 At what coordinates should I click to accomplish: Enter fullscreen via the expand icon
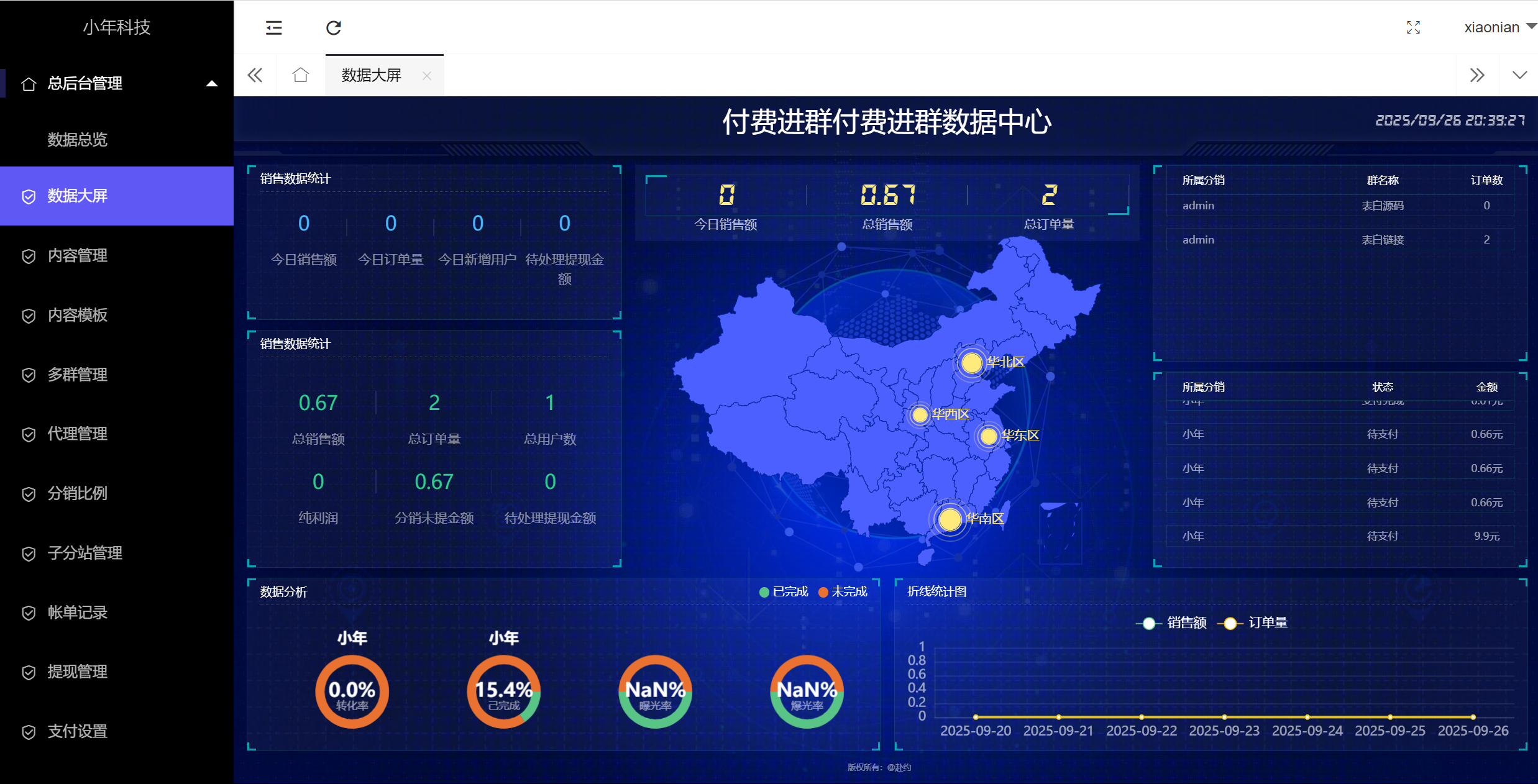point(1414,27)
